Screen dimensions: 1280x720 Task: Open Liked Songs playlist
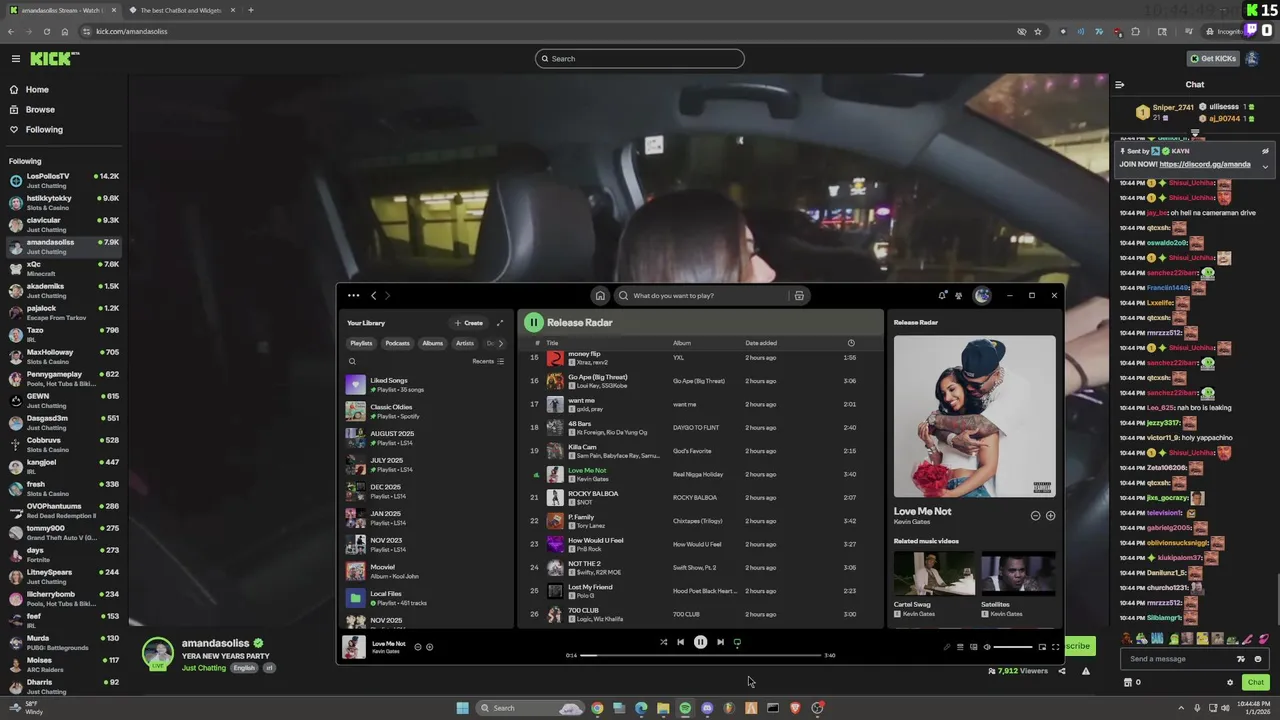coord(427,384)
